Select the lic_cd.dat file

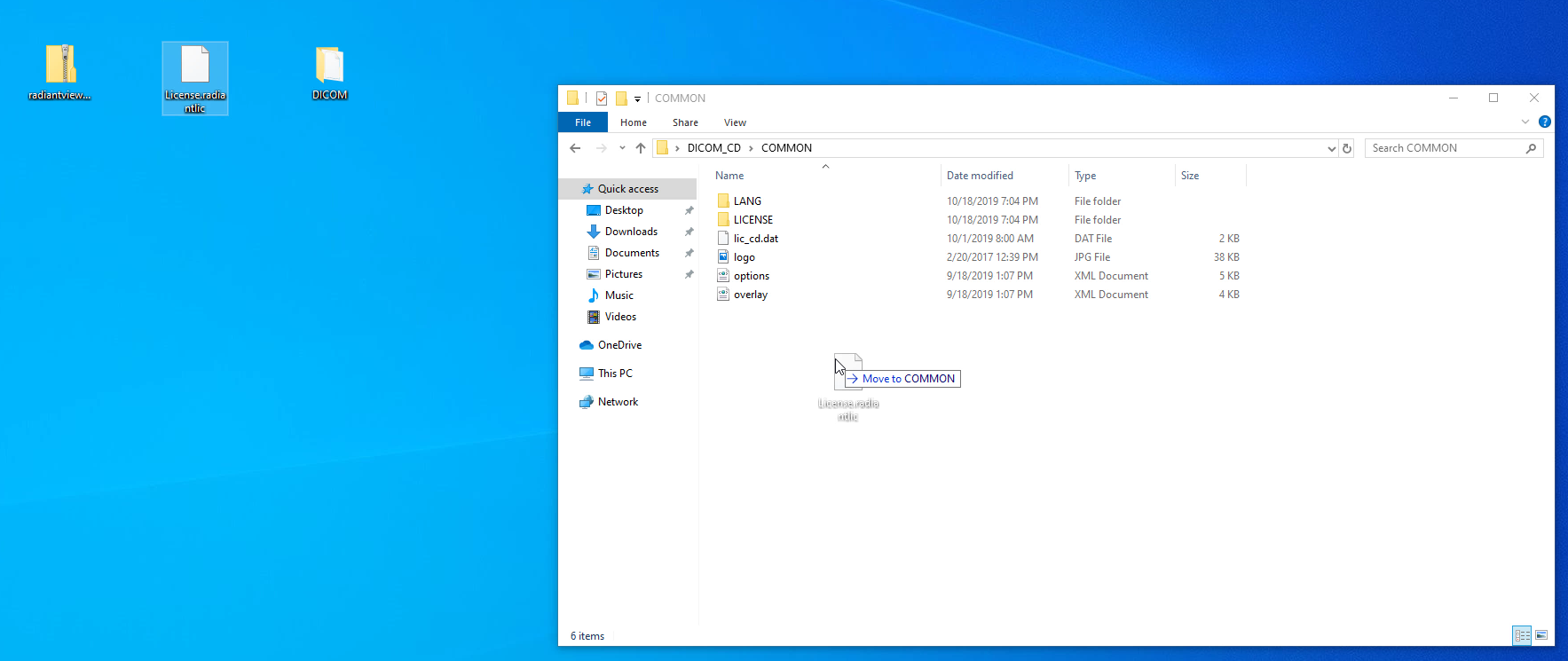755,239
